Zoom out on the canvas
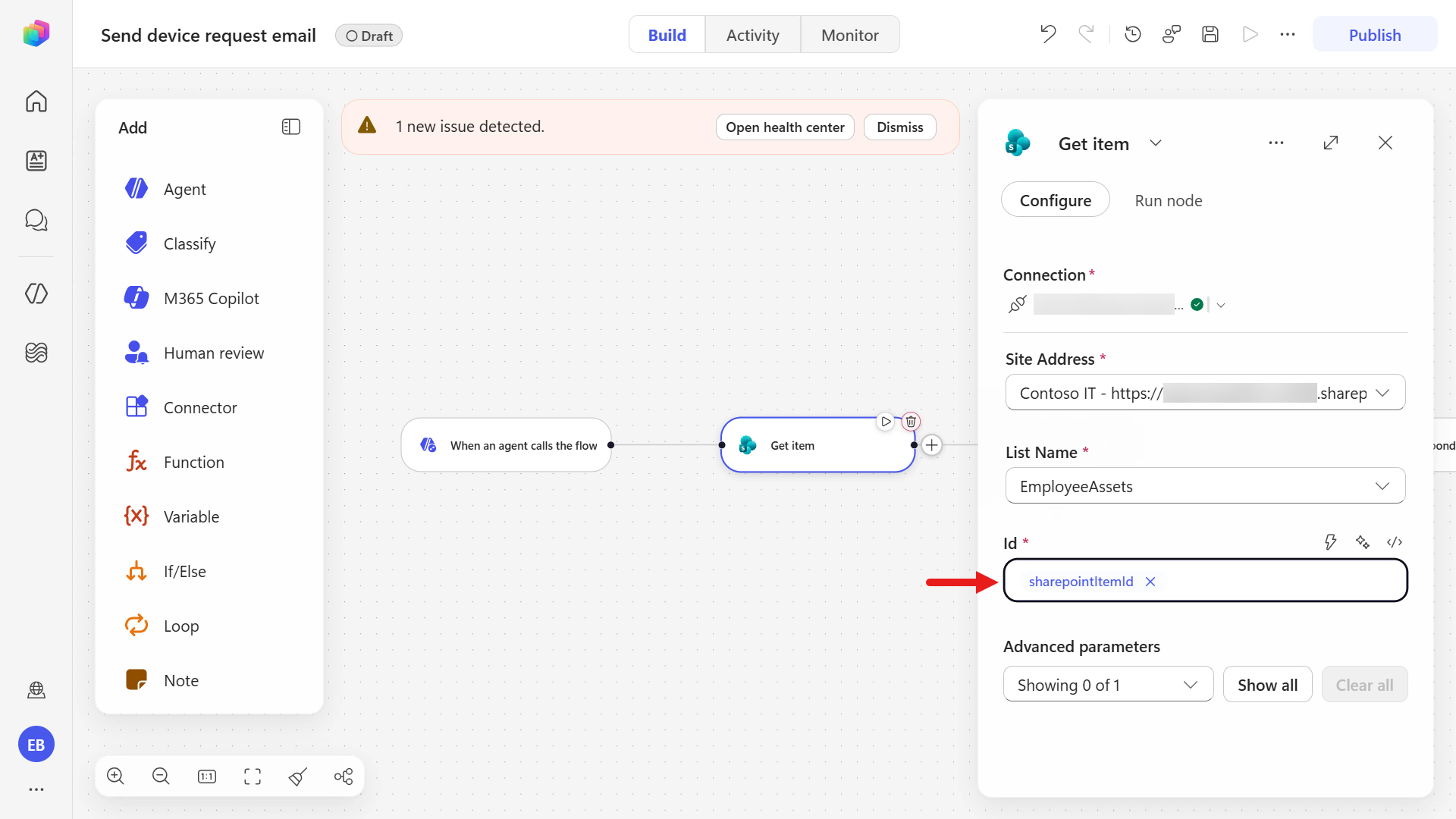The width and height of the screenshot is (1456, 819). point(161,776)
